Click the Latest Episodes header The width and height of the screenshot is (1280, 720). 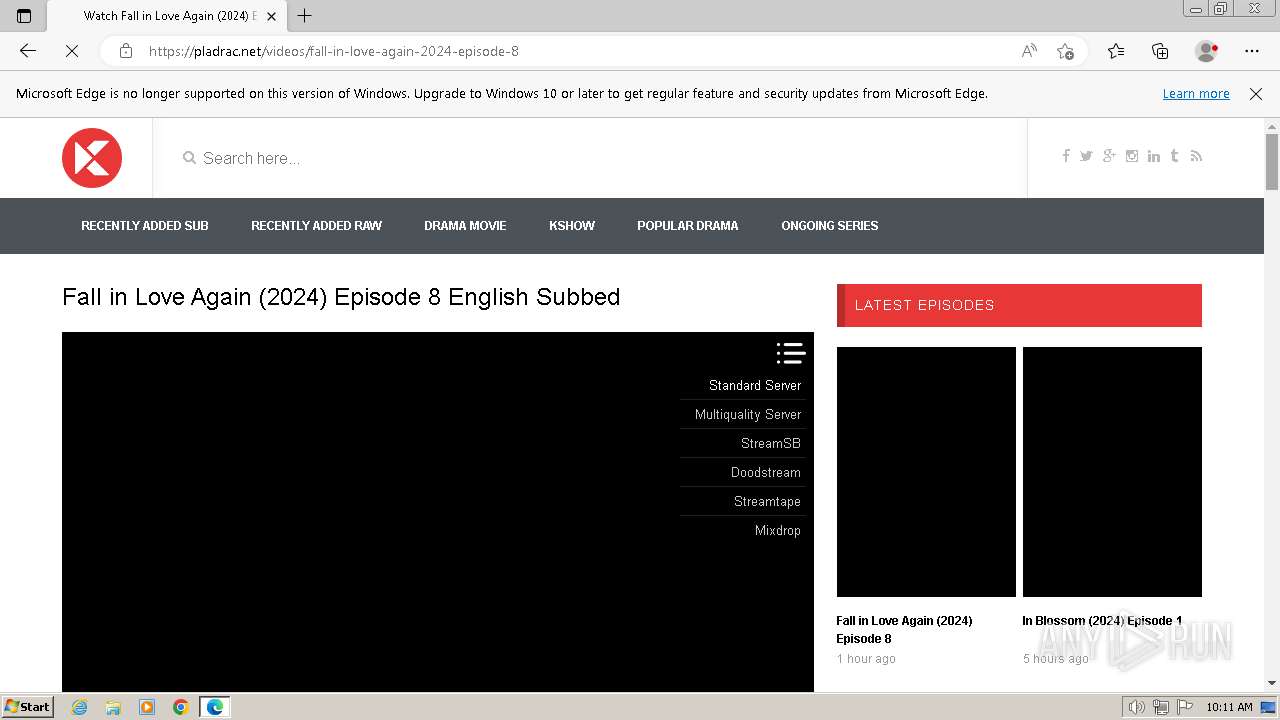(x=1019, y=305)
